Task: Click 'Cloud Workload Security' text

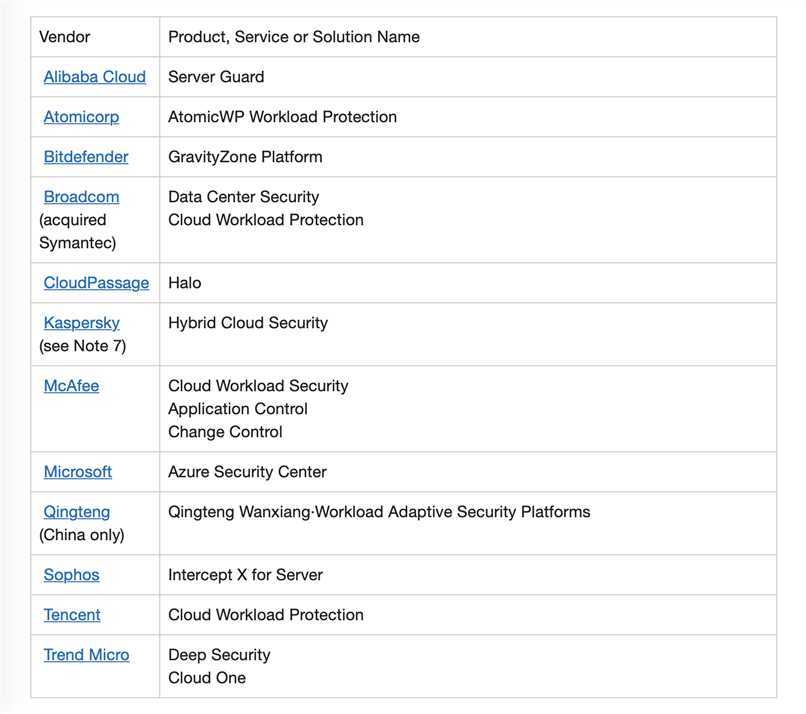Action: tap(258, 386)
